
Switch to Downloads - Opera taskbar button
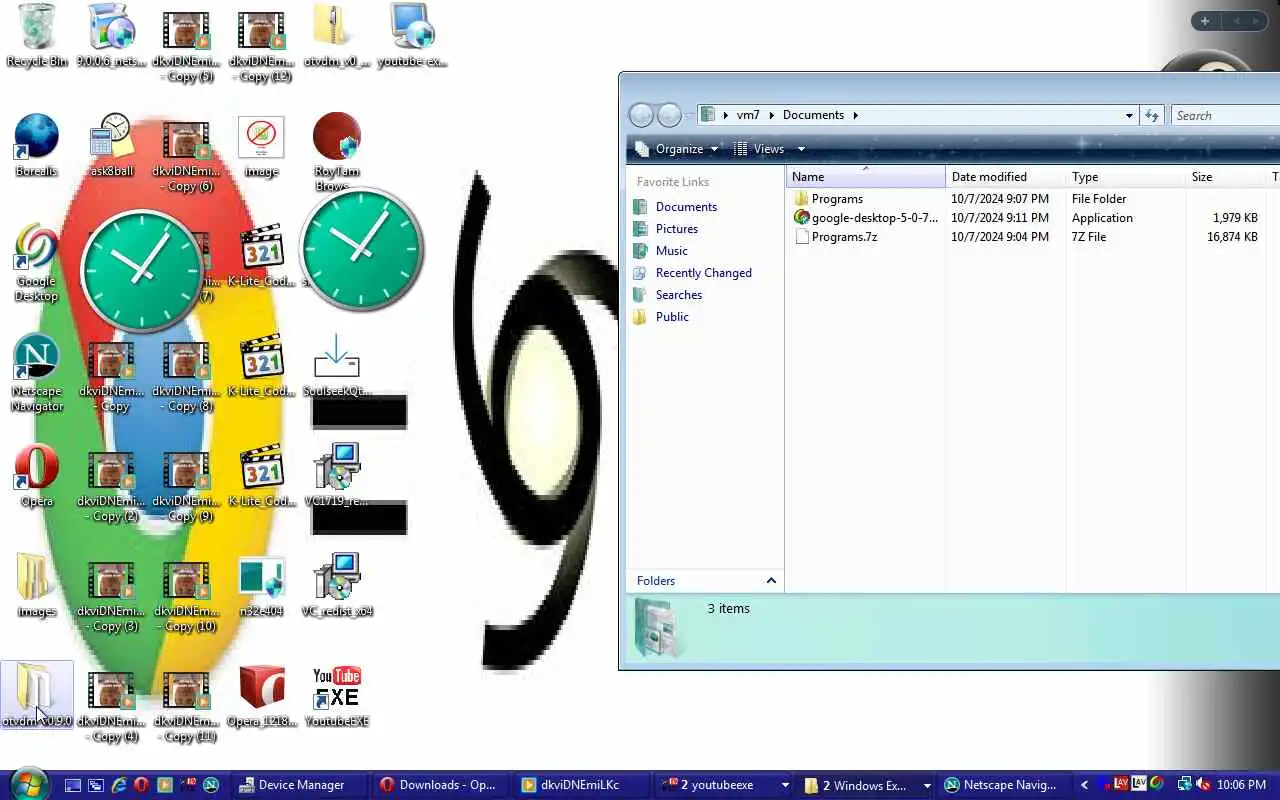[441, 785]
